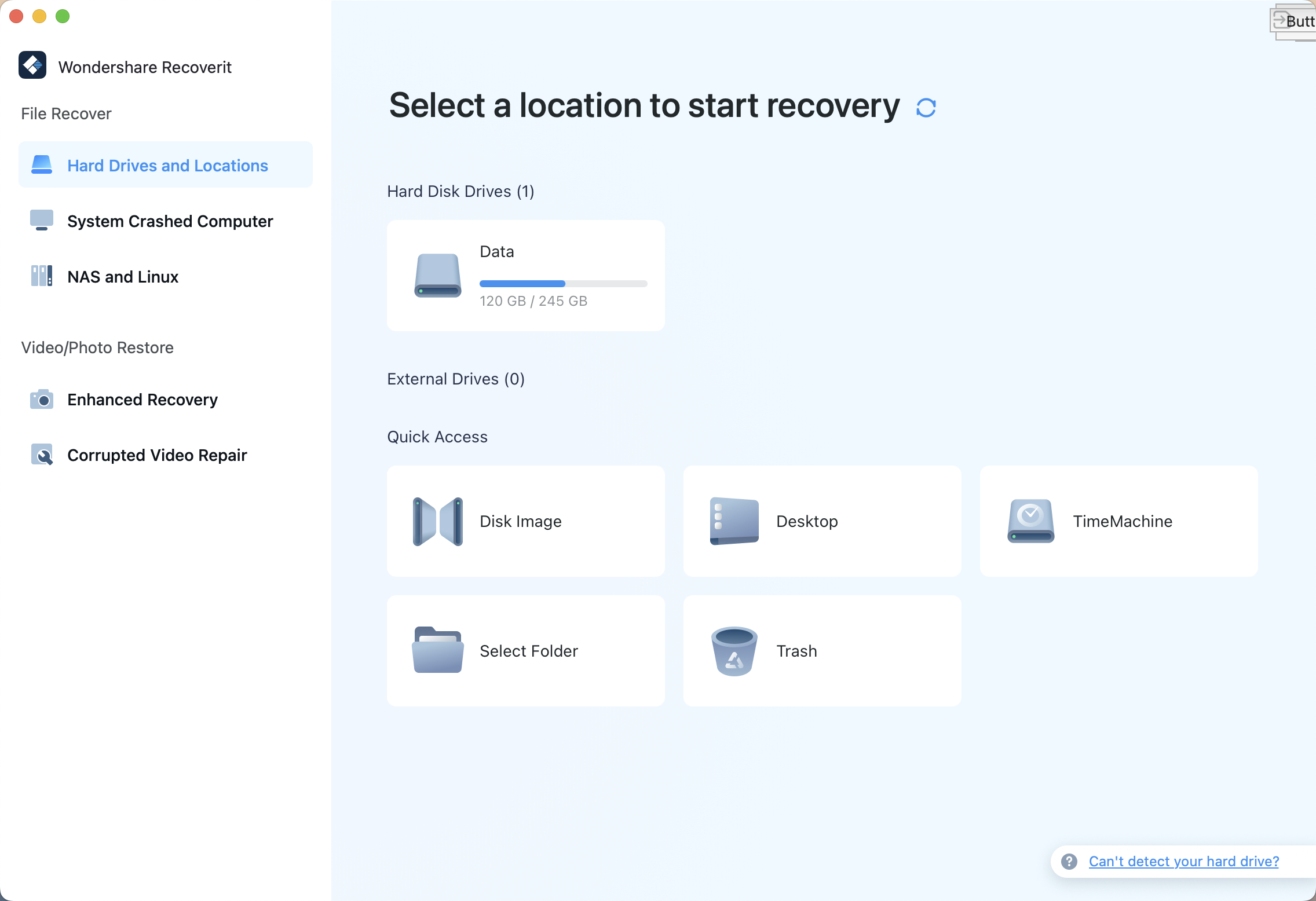Choose the Desktop label for recovery
Viewport: 1316px width, 901px height.
tap(807, 521)
